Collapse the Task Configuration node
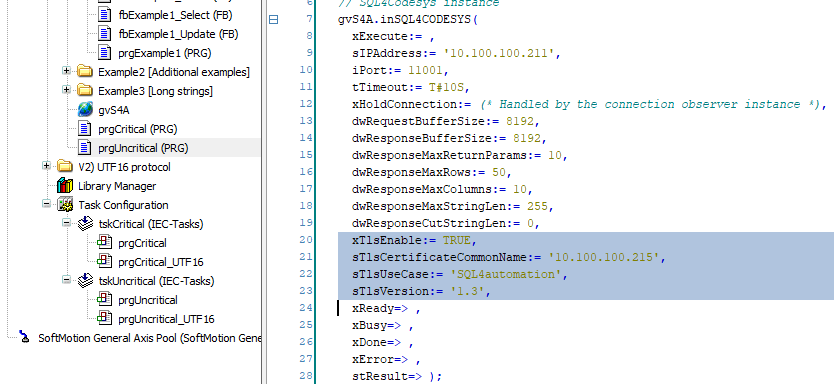Screen dimensions: 834x384 point(46,205)
